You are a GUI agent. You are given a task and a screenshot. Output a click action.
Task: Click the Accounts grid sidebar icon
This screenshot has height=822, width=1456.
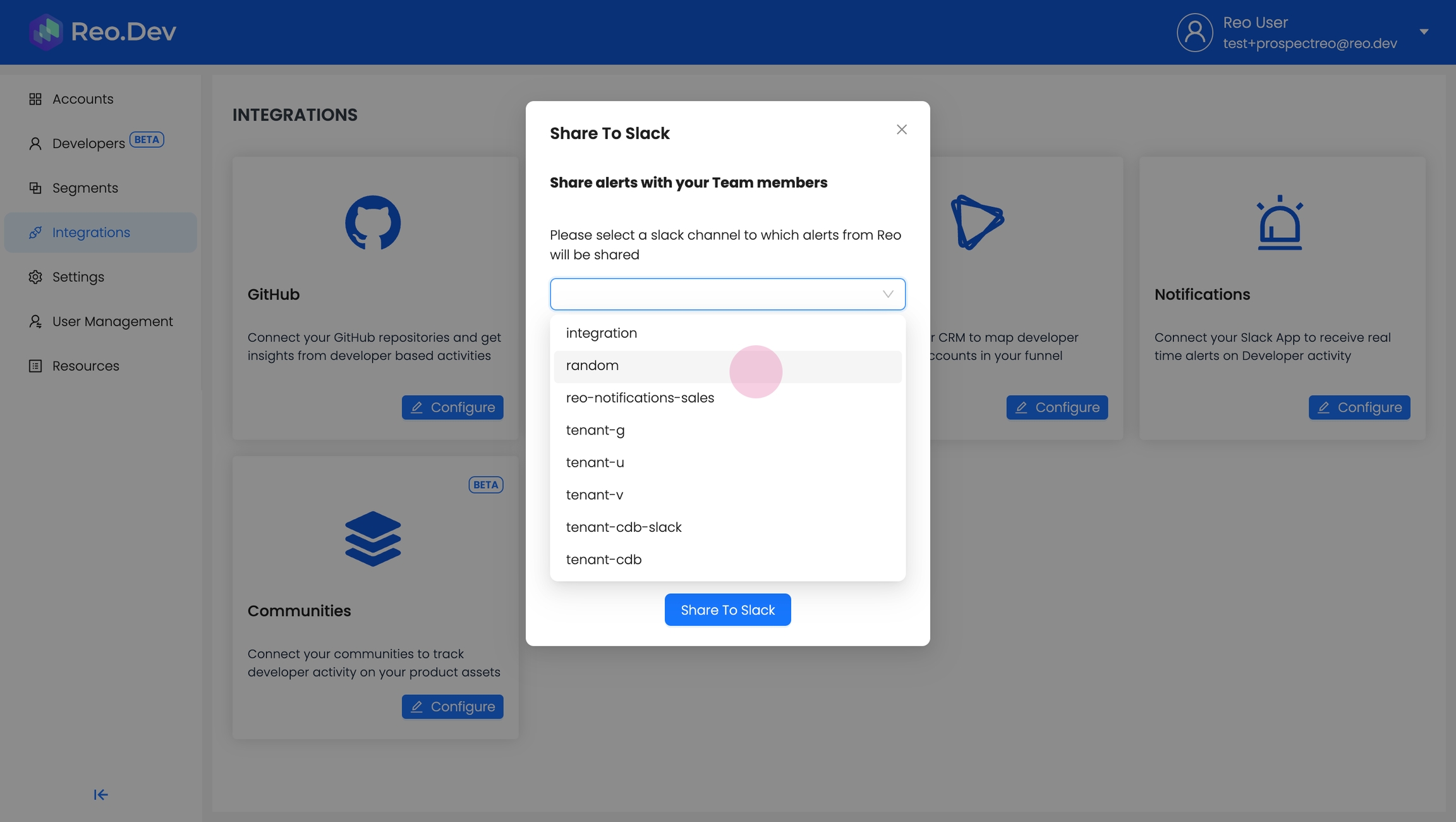tap(35, 99)
